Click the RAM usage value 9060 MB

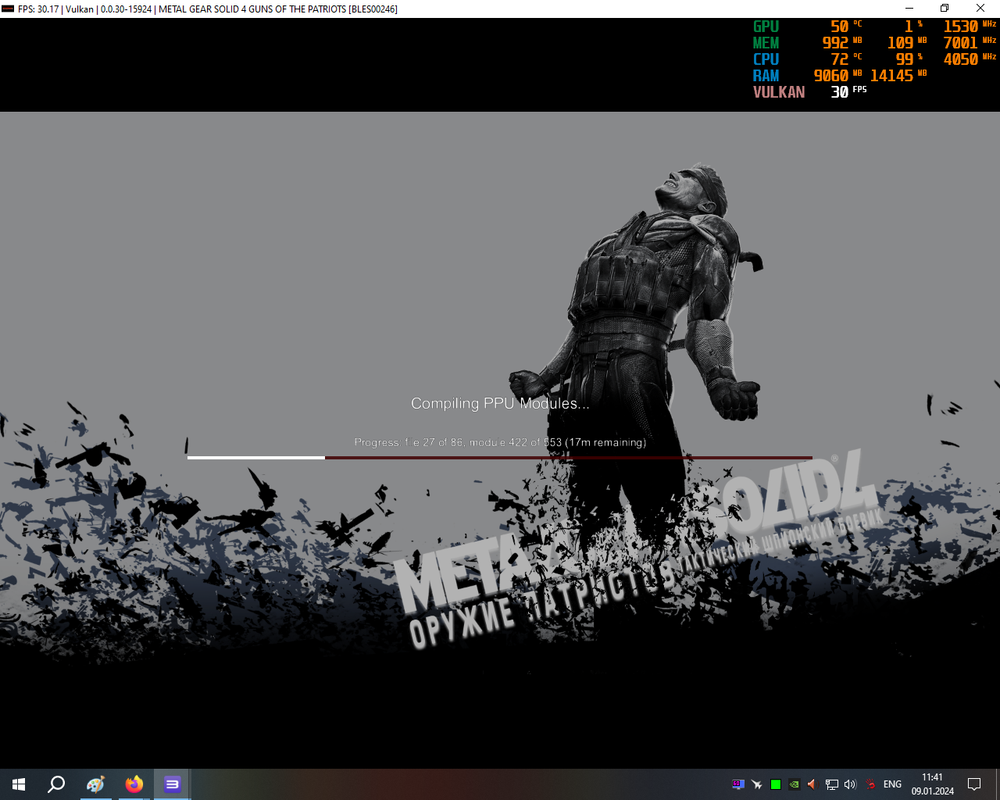[x=838, y=76]
